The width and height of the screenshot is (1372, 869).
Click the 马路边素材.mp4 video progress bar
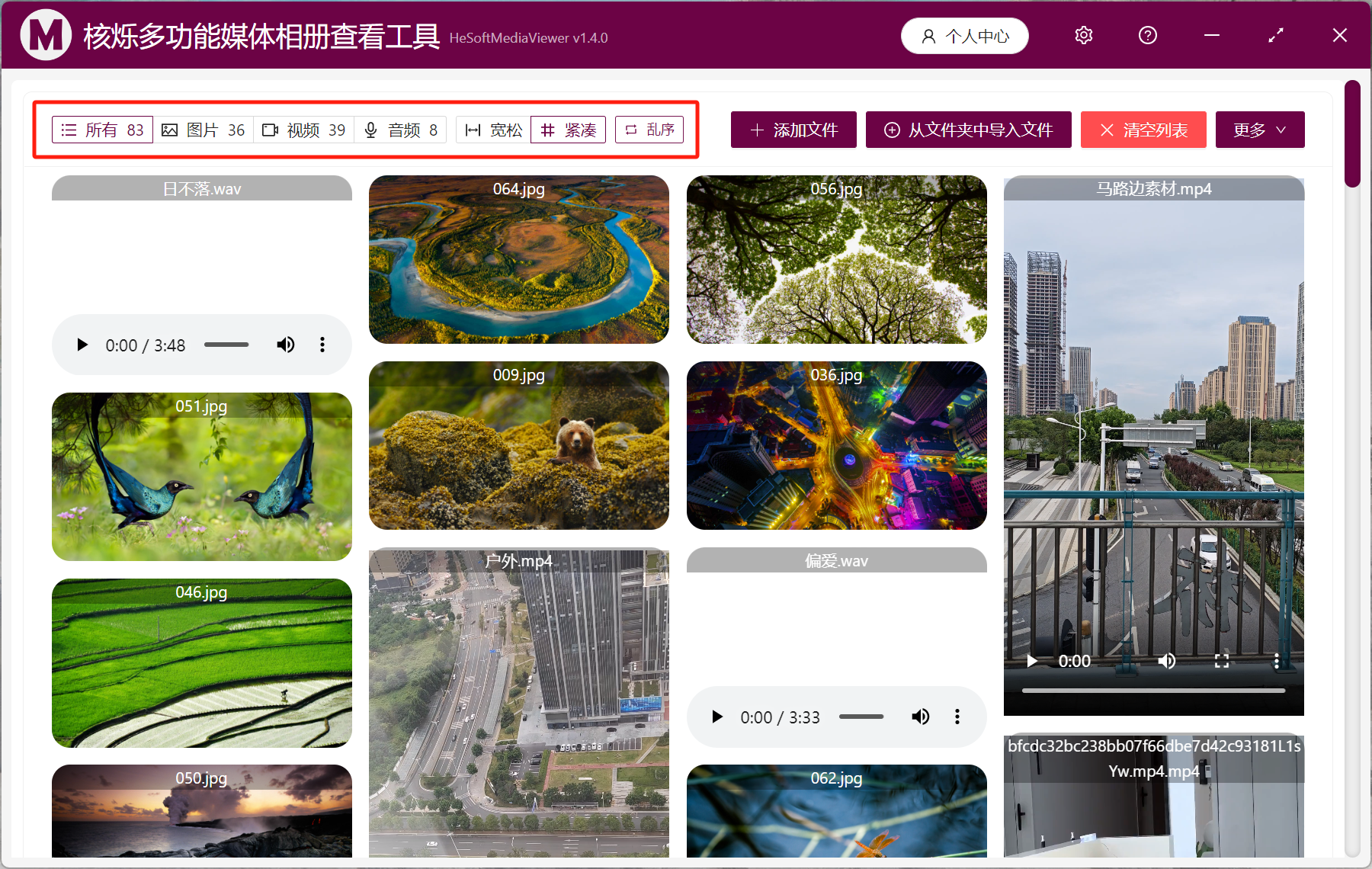pos(1152,691)
